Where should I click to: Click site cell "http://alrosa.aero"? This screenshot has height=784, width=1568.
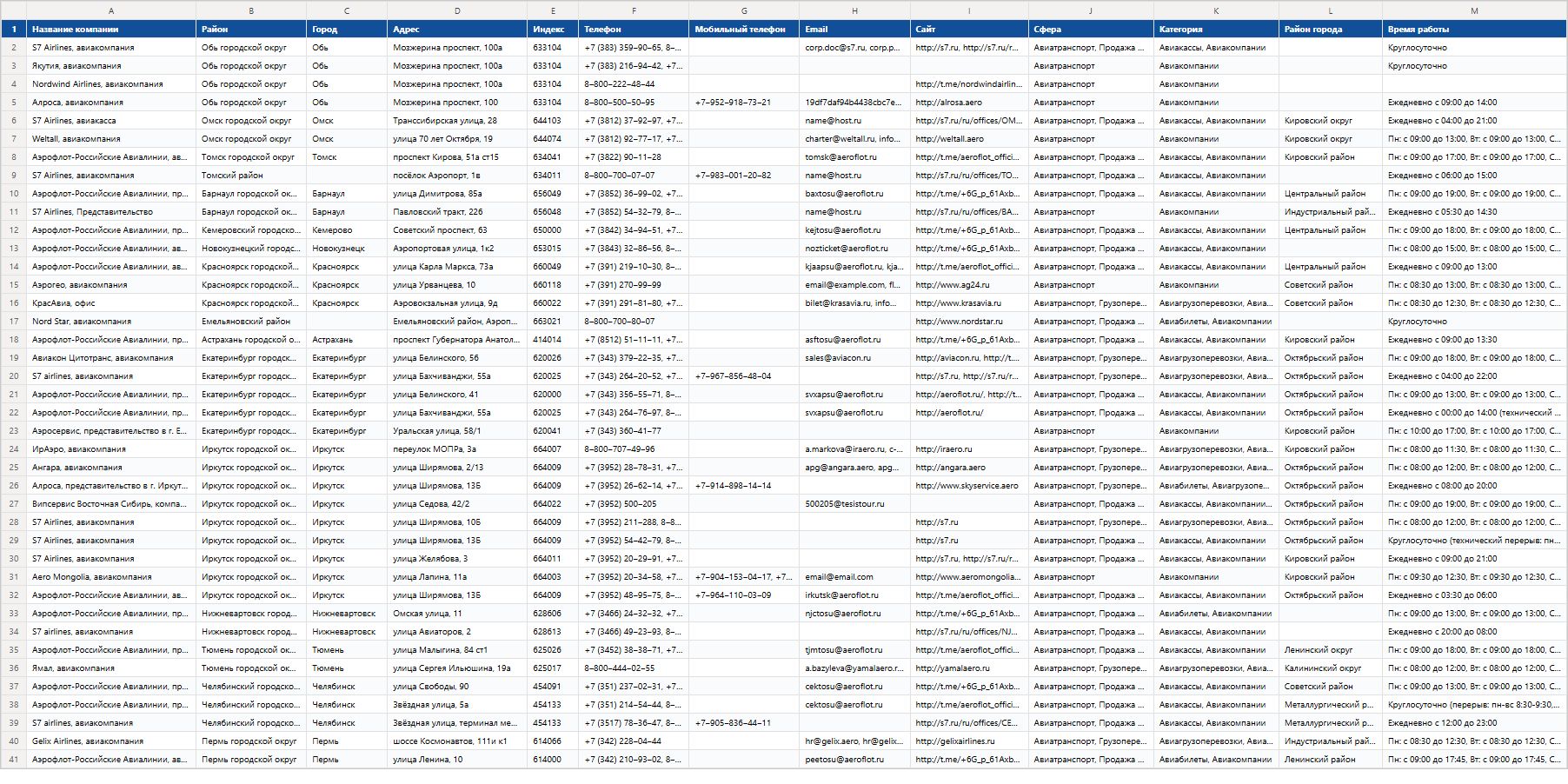[x=969, y=103]
